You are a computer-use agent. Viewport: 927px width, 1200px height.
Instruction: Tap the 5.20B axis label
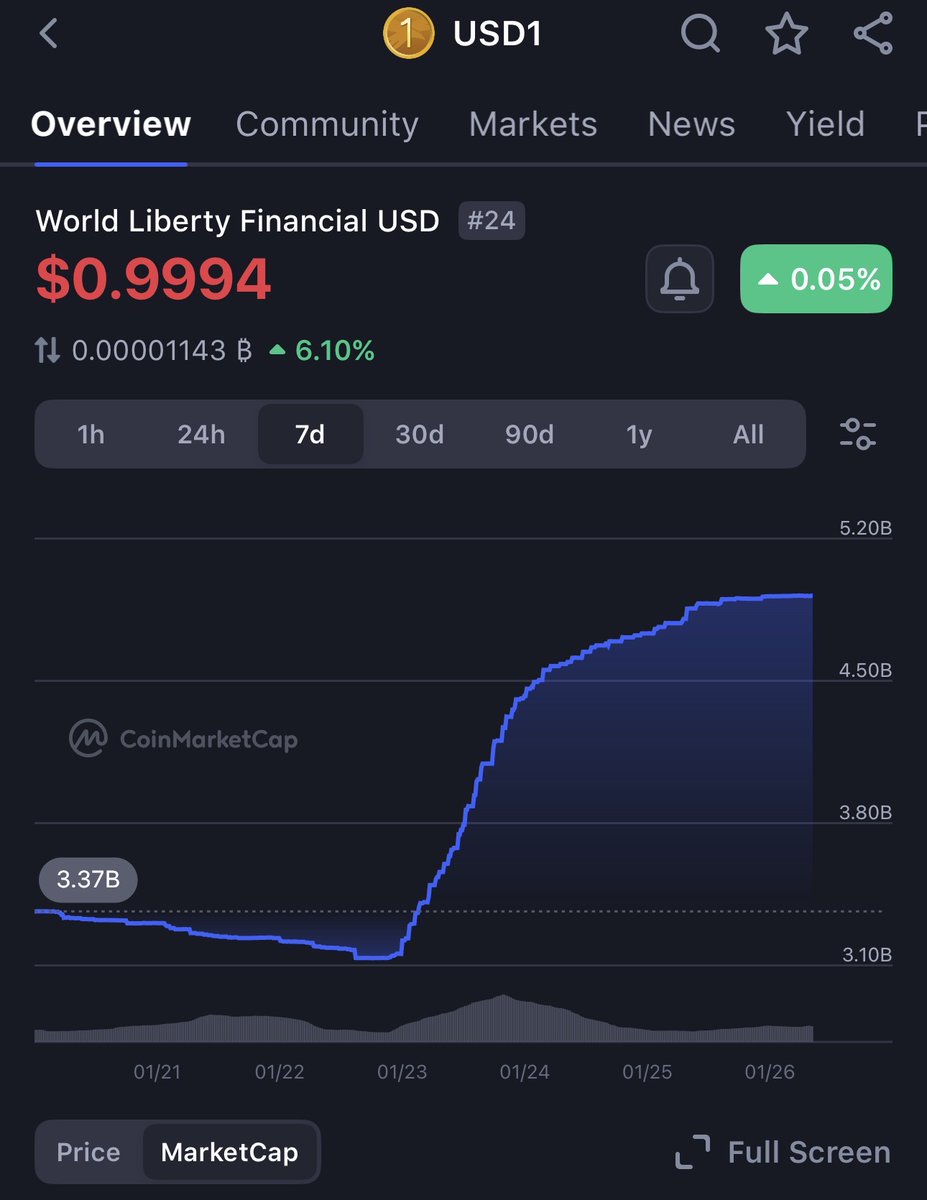(865, 528)
